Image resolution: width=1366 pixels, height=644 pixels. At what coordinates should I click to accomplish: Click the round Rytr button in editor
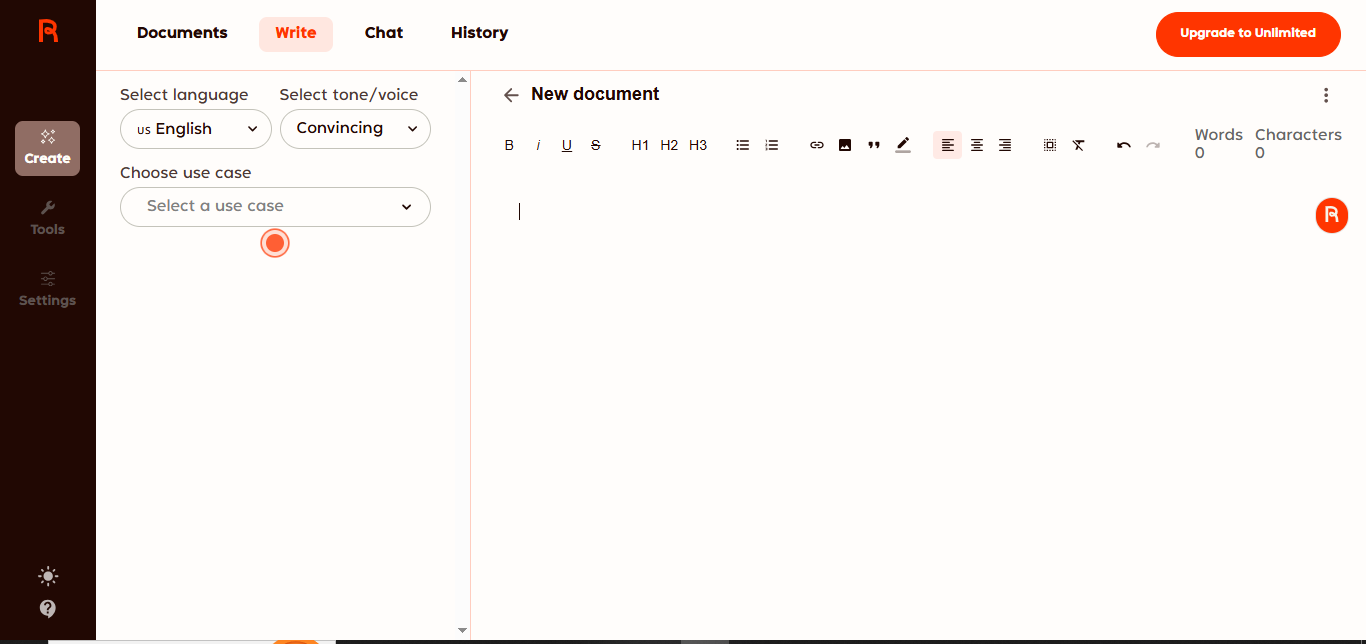pyautogui.click(x=1332, y=215)
